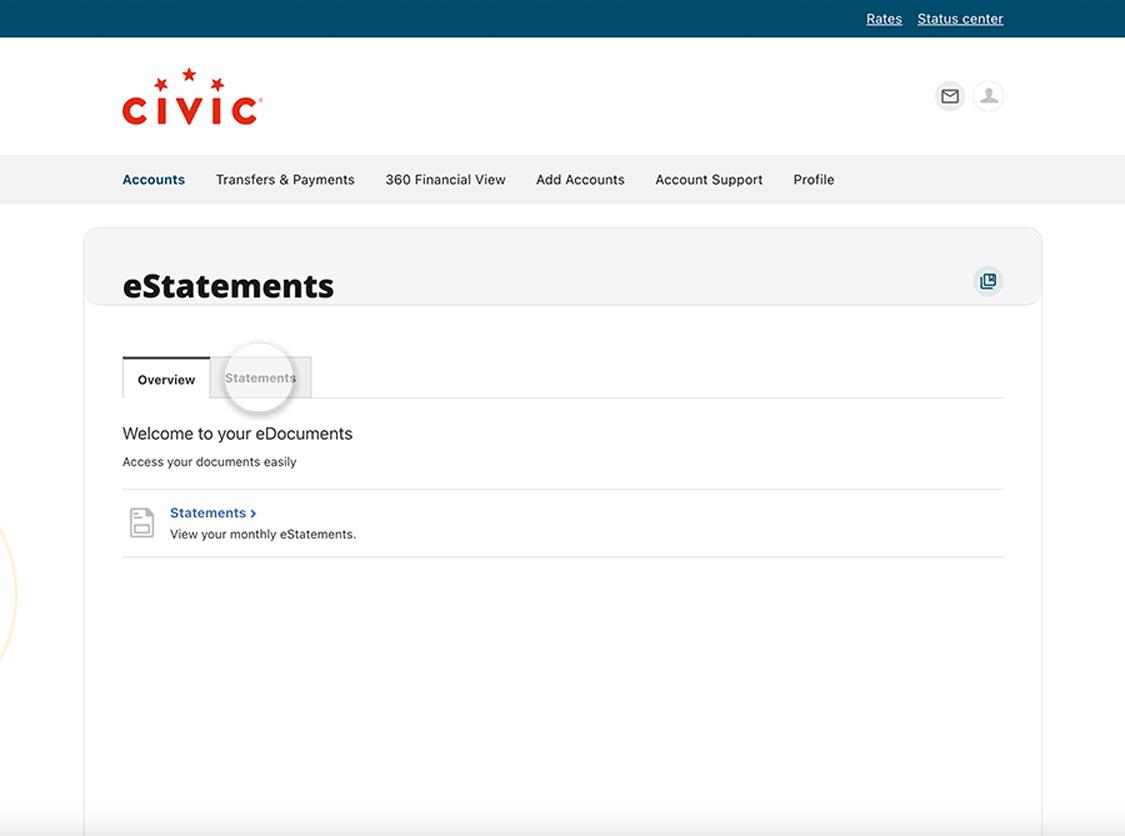Open Profile navigation item
This screenshot has height=836, width=1125.
click(814, 179)
